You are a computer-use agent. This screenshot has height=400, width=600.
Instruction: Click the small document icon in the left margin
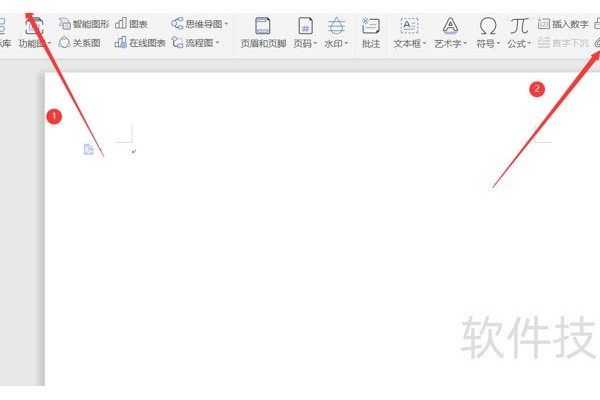click(88, 149)
